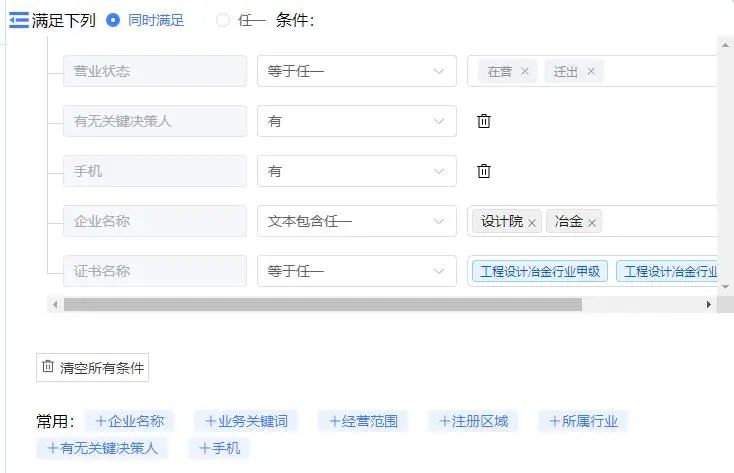Click the horizontal scrollbar left arrow
The image size is (734, 473).
click(55, 304)
